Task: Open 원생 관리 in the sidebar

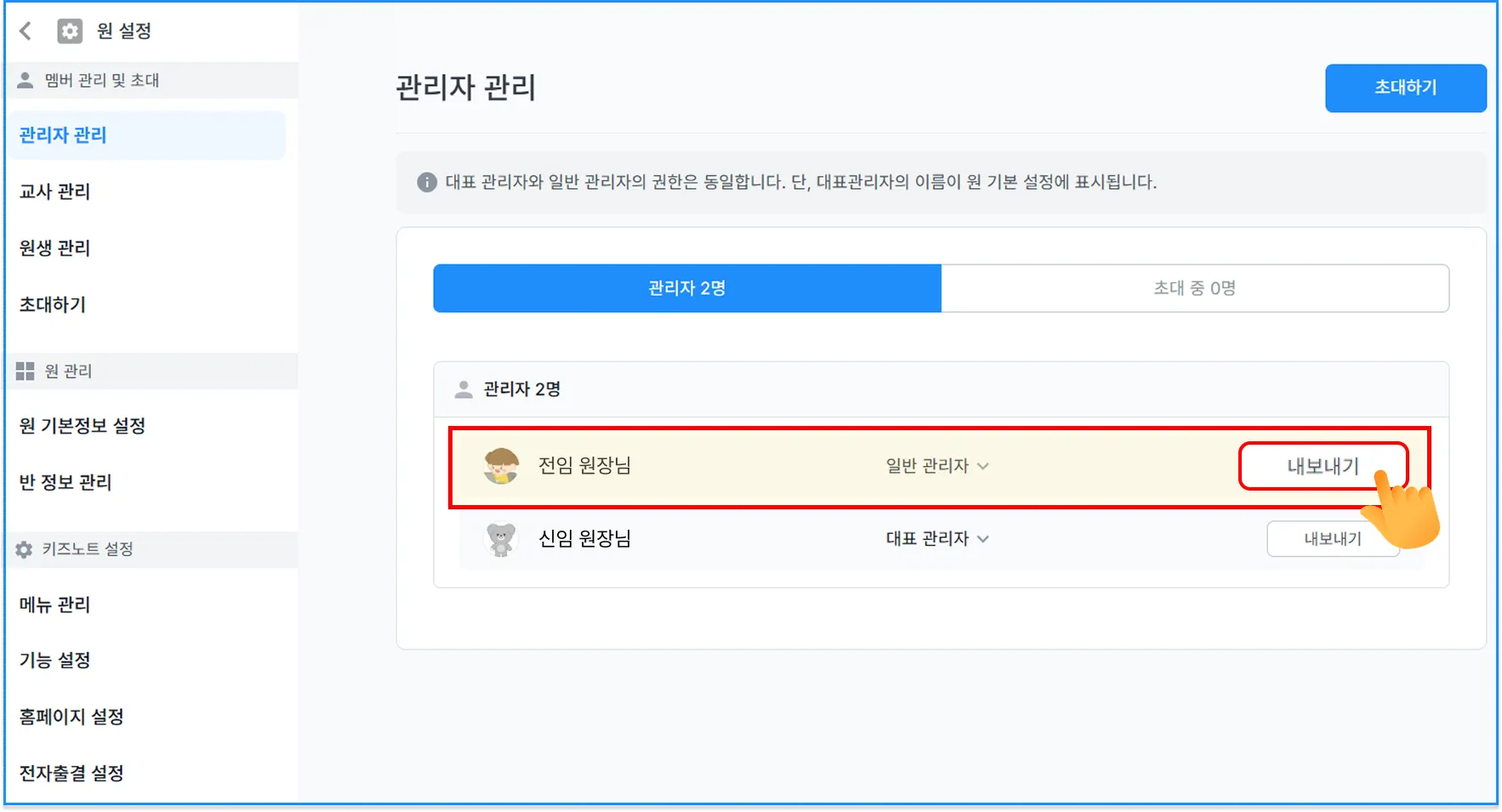Action: 55,248
